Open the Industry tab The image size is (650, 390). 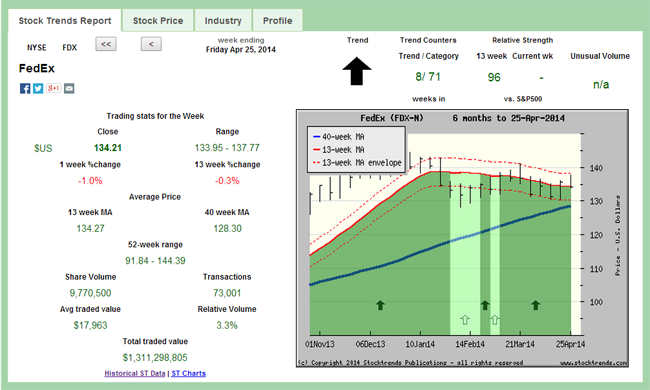[223, 21]
